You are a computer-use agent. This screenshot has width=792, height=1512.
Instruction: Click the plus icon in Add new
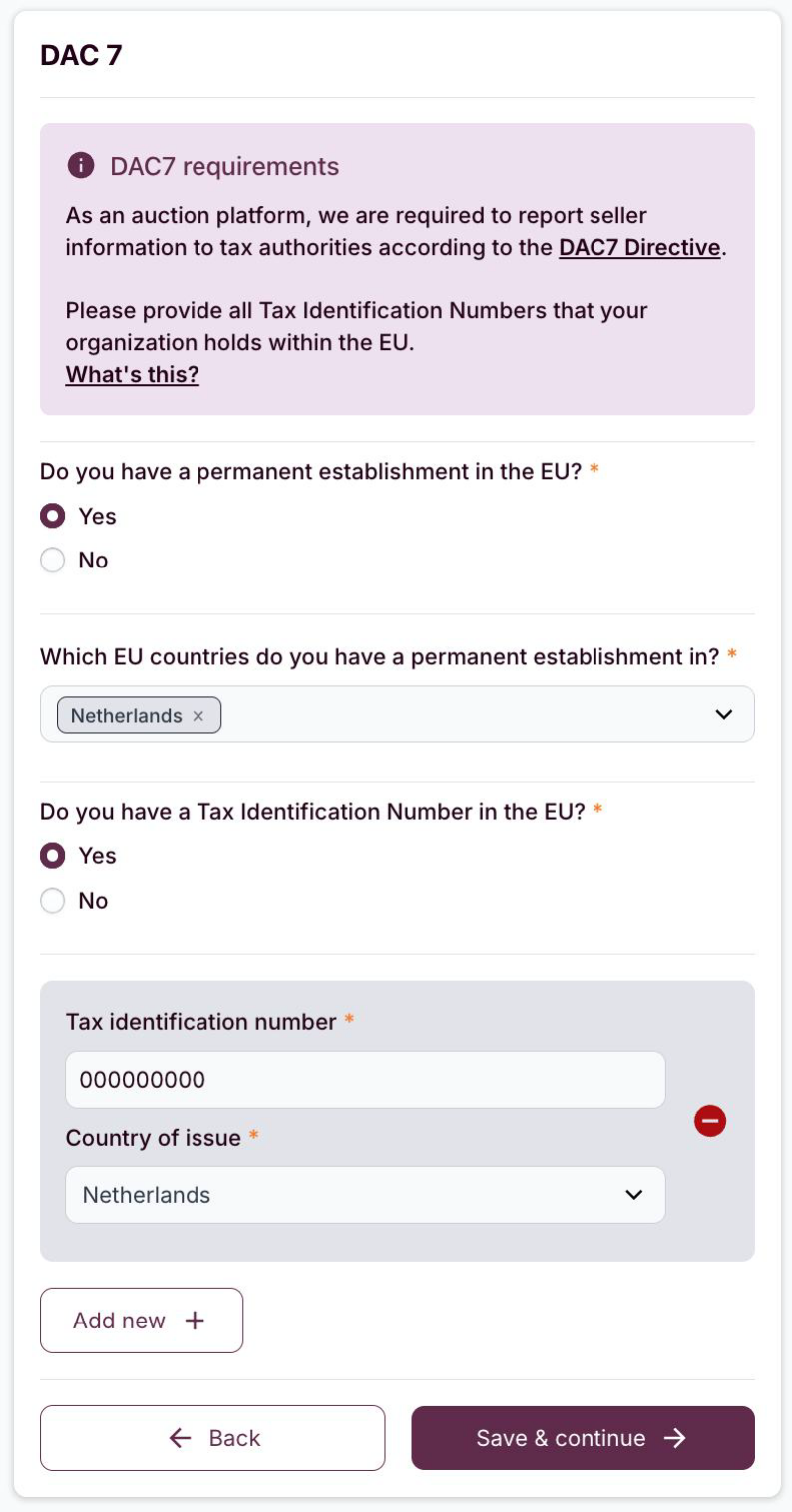coord(196,1321)
